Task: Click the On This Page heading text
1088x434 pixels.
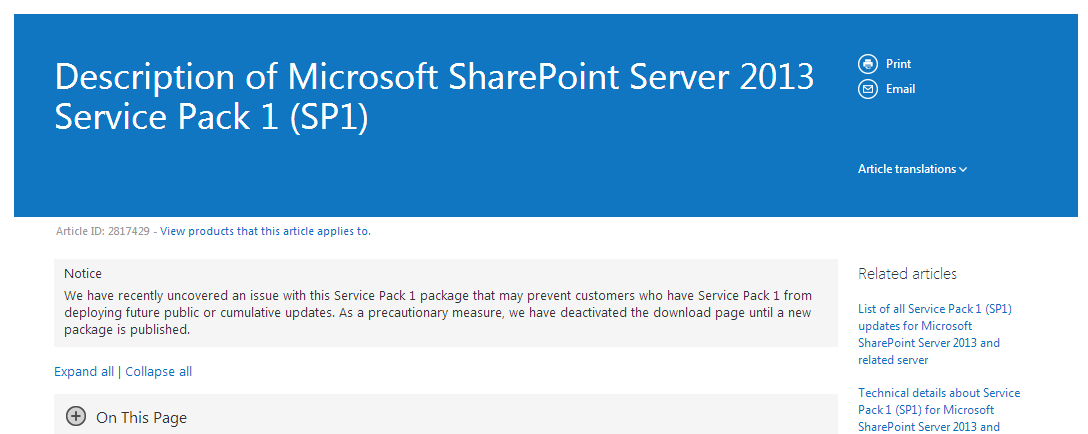Action: [x=142, y=417]
